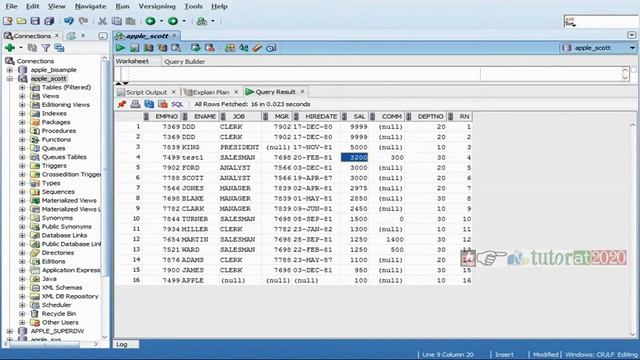This screenshot has width=640, height=360.
Task: Select the Recycle Bin tree item
Action: coord(59,314)
